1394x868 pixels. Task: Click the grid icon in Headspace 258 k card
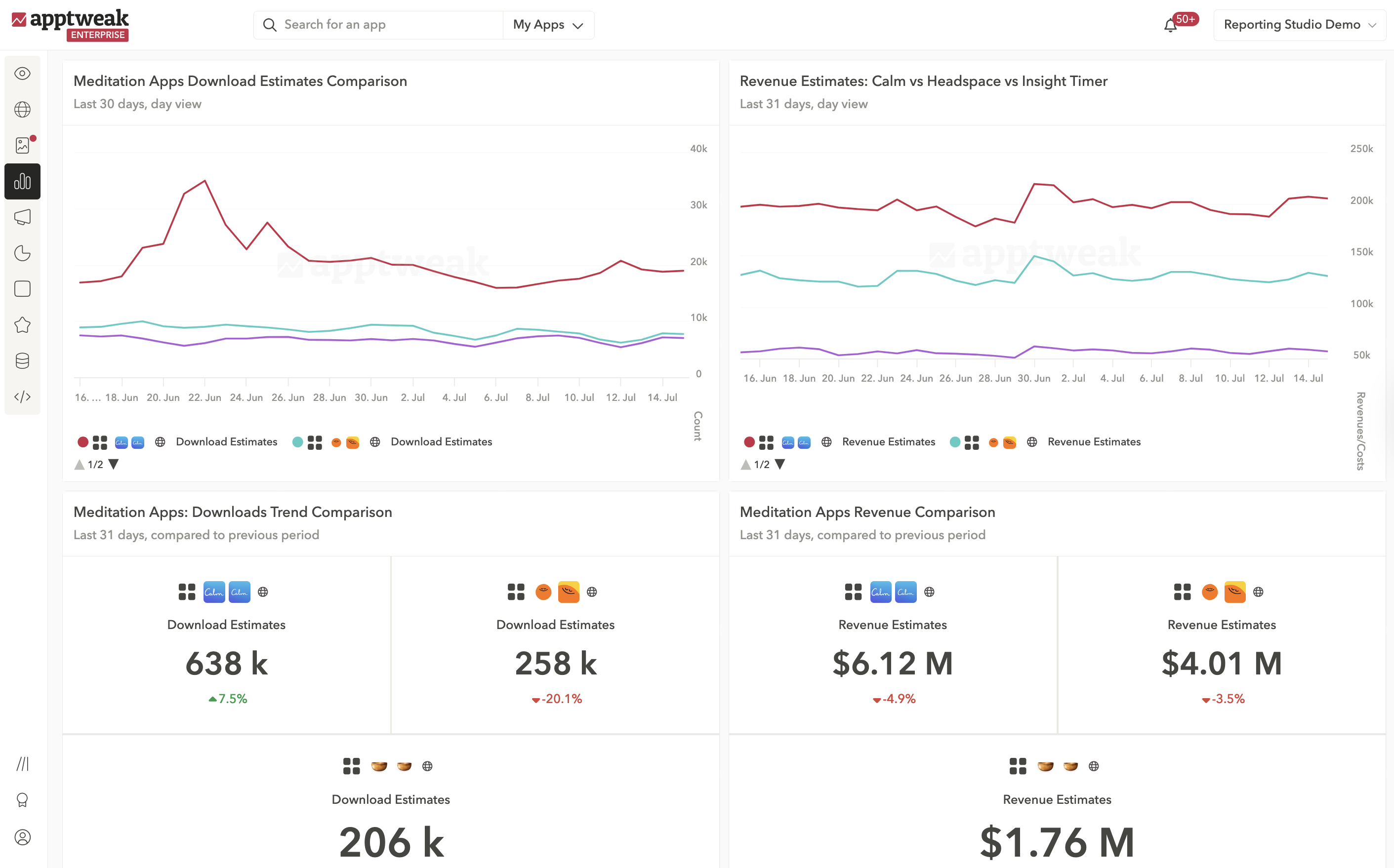pyautogui.click(x=516, y=592)
